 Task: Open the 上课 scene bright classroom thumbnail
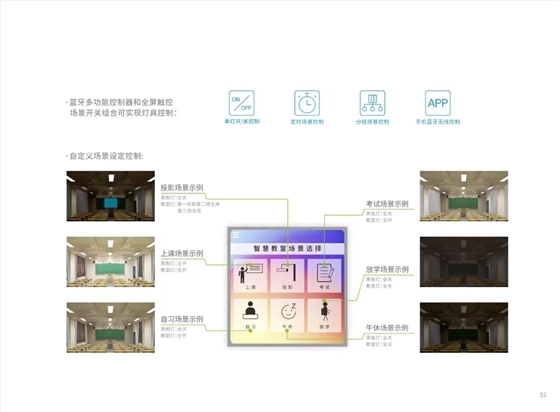(111, 262)
